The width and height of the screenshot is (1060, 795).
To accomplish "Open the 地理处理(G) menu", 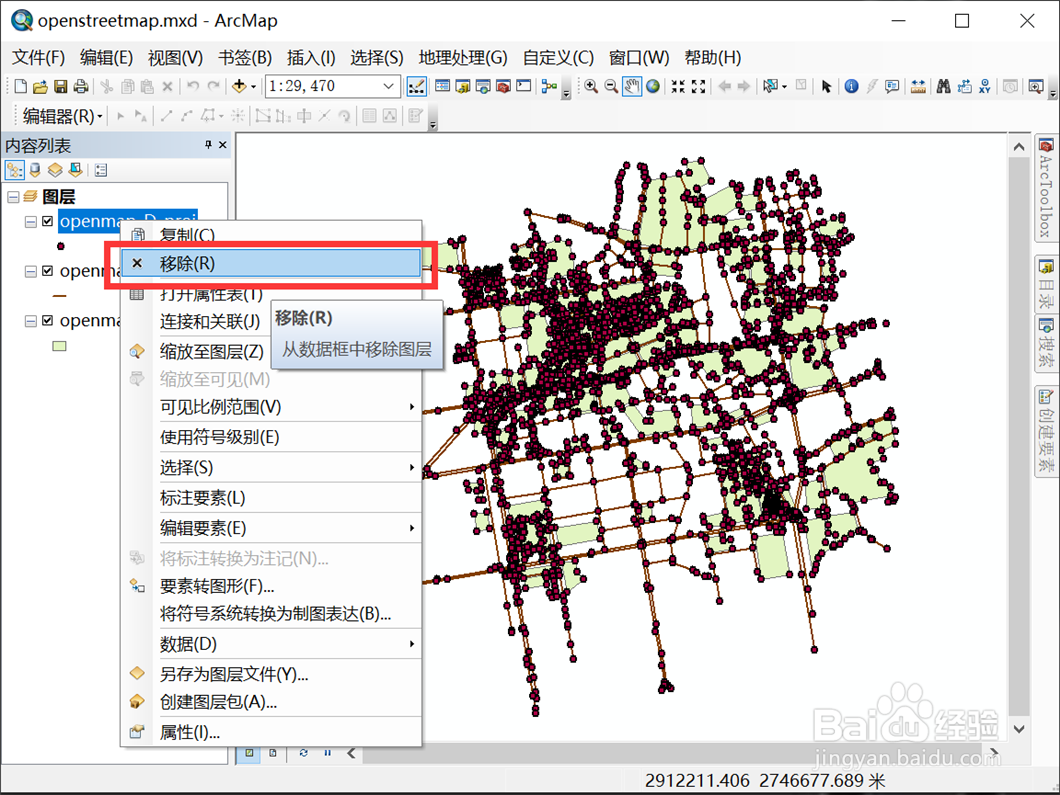I will point(463,57).
